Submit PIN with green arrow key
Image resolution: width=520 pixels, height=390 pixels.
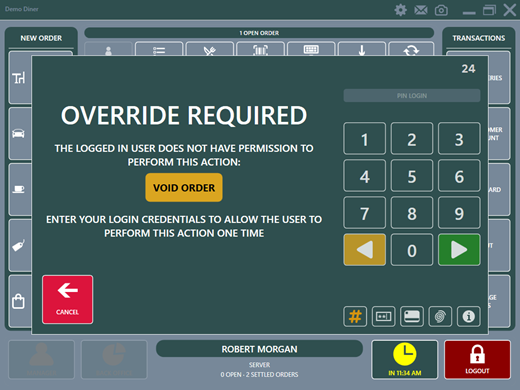pyautogui.click(x=459, y=250)
